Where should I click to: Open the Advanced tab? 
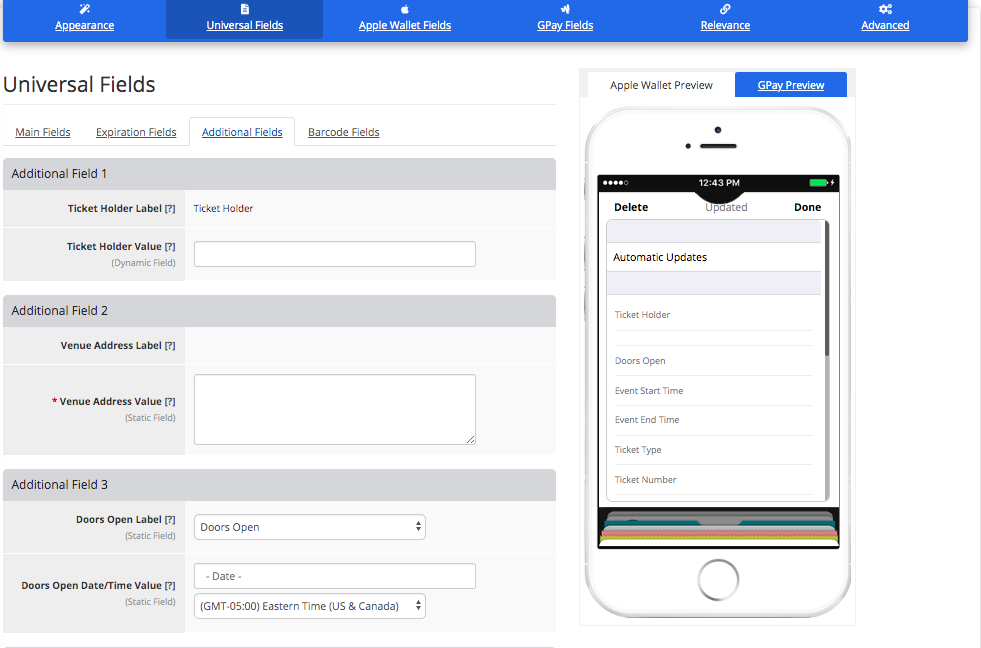coord(885,25)
